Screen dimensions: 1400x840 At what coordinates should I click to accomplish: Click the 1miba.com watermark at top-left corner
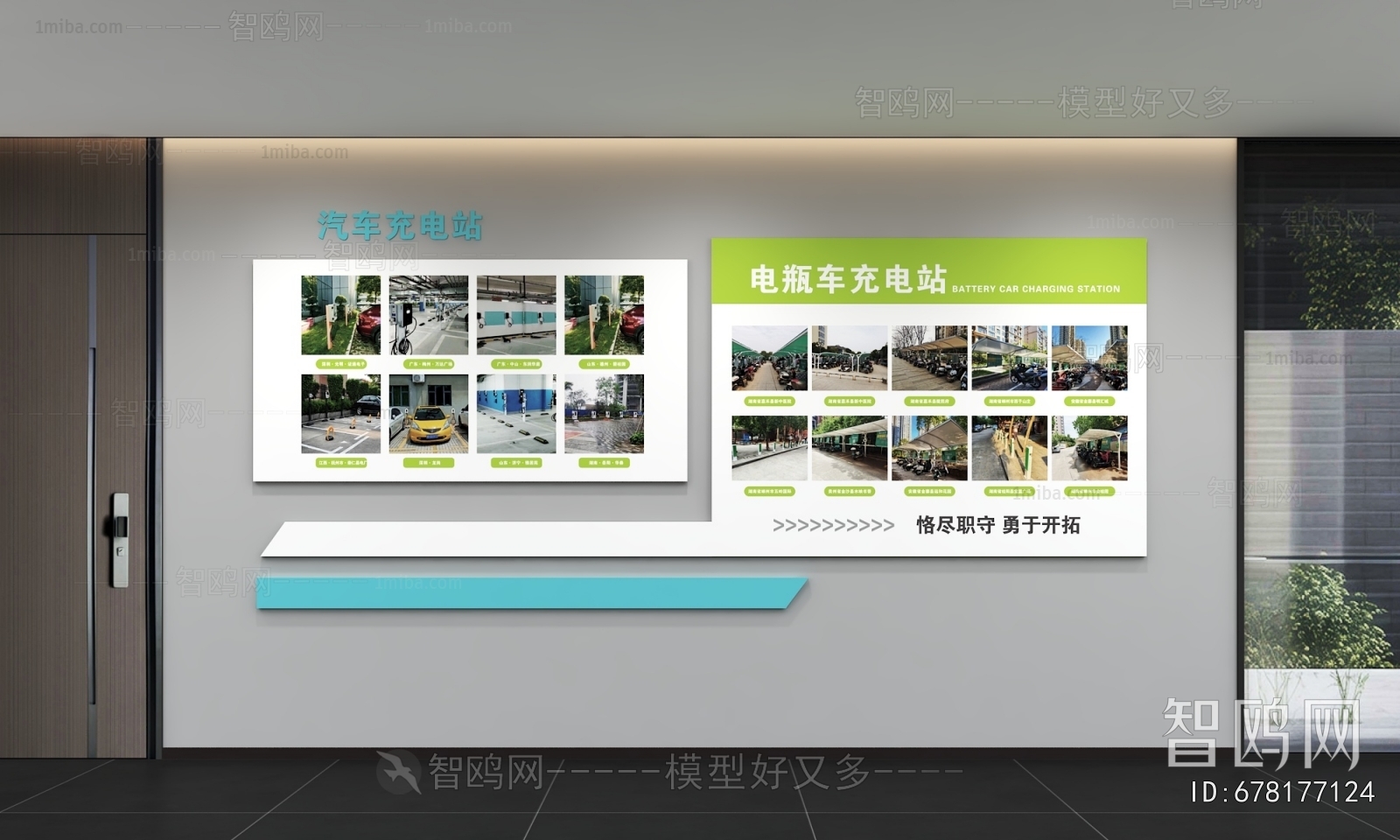pyautogui.click(x=79, y=27)
